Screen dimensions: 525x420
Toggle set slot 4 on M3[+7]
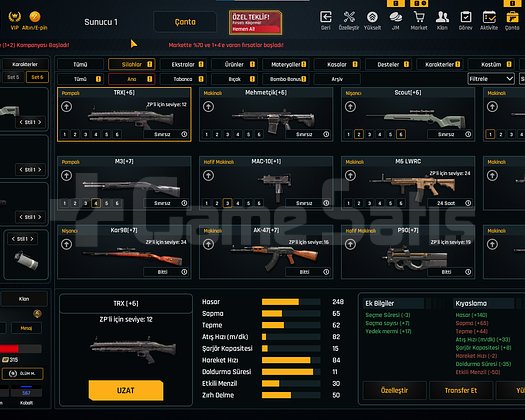pyautogui.click(x=96, y=203)
